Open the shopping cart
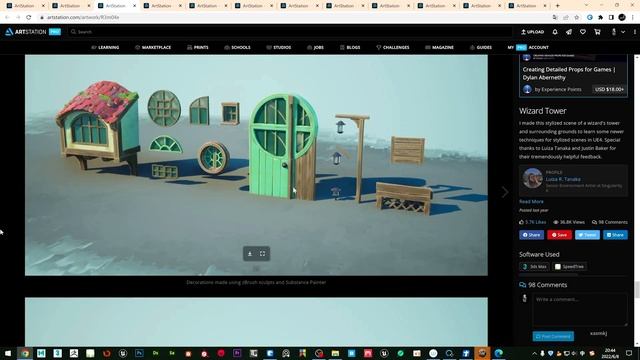The width and height of the screenshot is (640, 360). (x=597, y=32)
